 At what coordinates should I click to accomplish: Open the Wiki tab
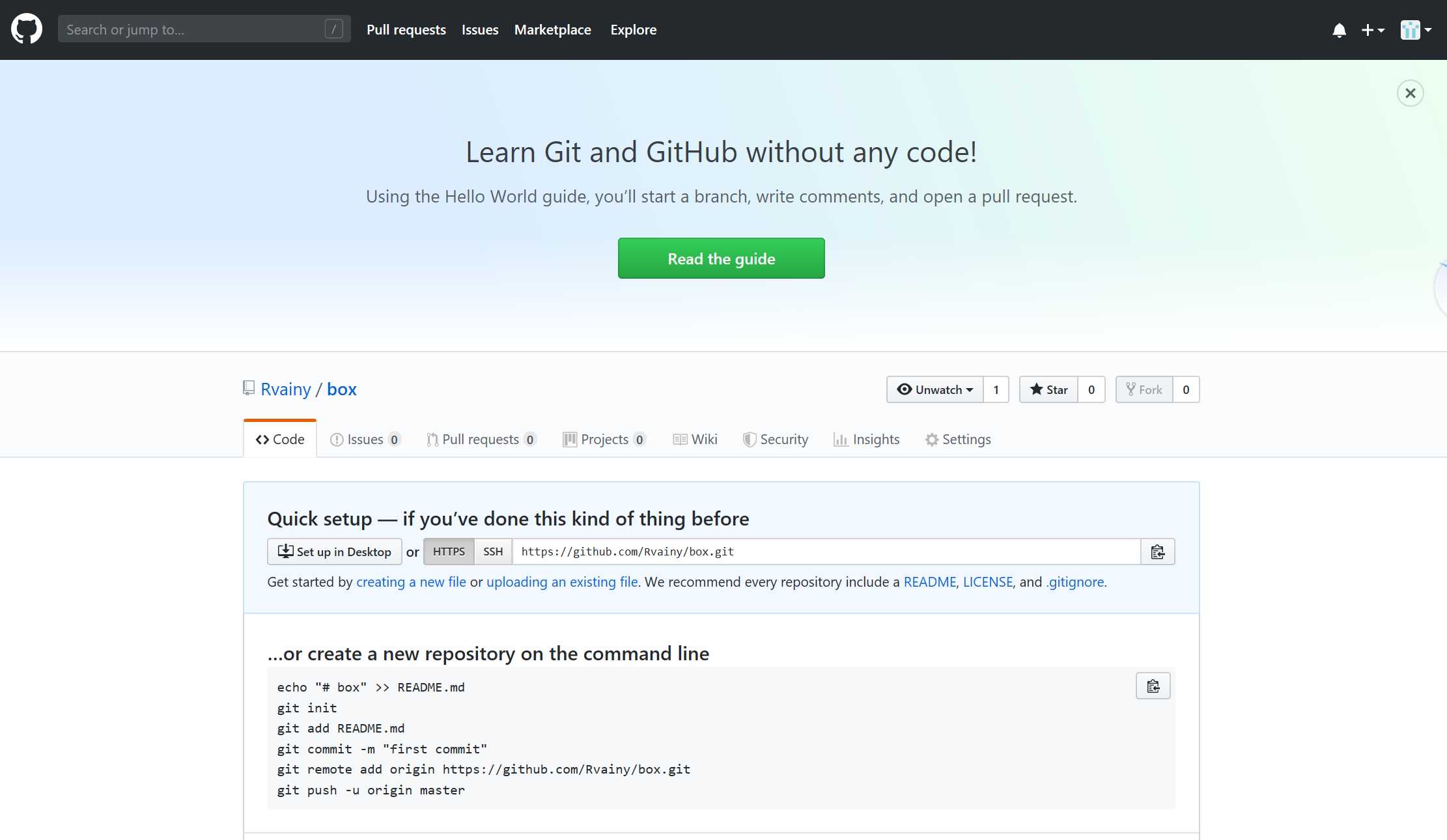695,440
